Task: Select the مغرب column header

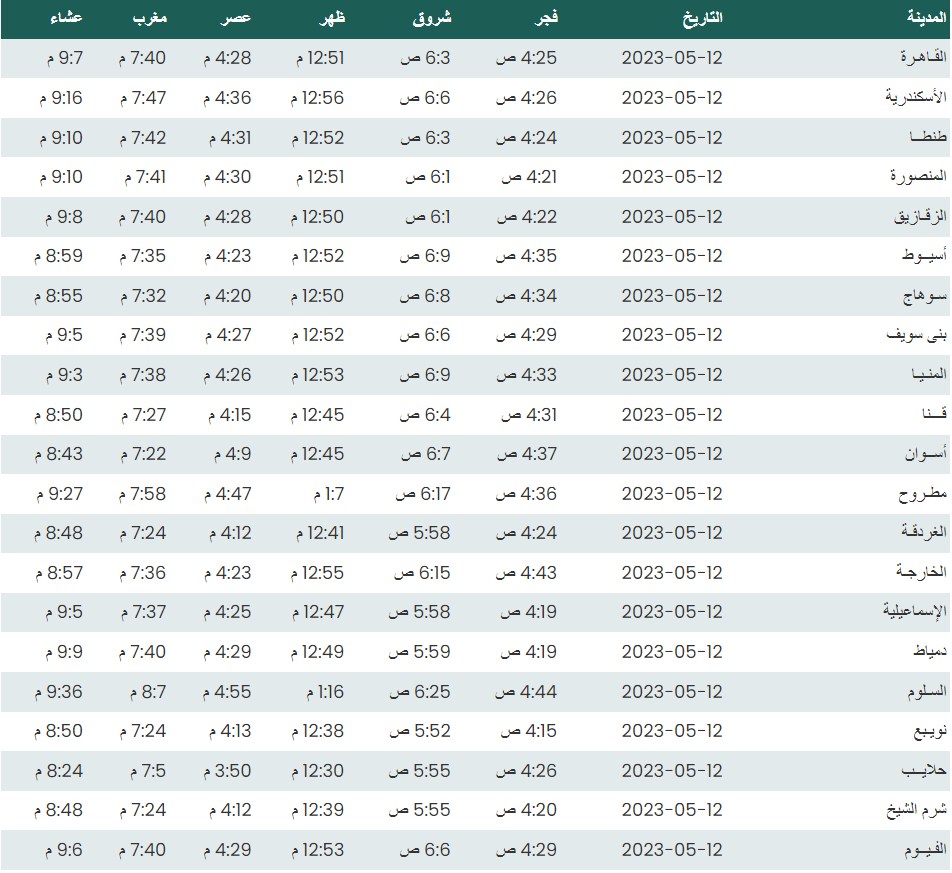Action: tap(149, 18)
